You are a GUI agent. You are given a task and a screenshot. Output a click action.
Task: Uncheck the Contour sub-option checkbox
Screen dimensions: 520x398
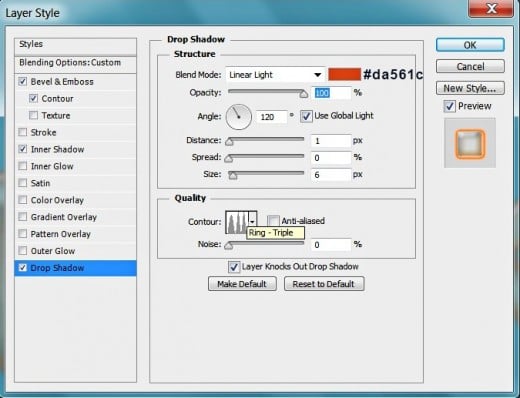click(33, 98)
